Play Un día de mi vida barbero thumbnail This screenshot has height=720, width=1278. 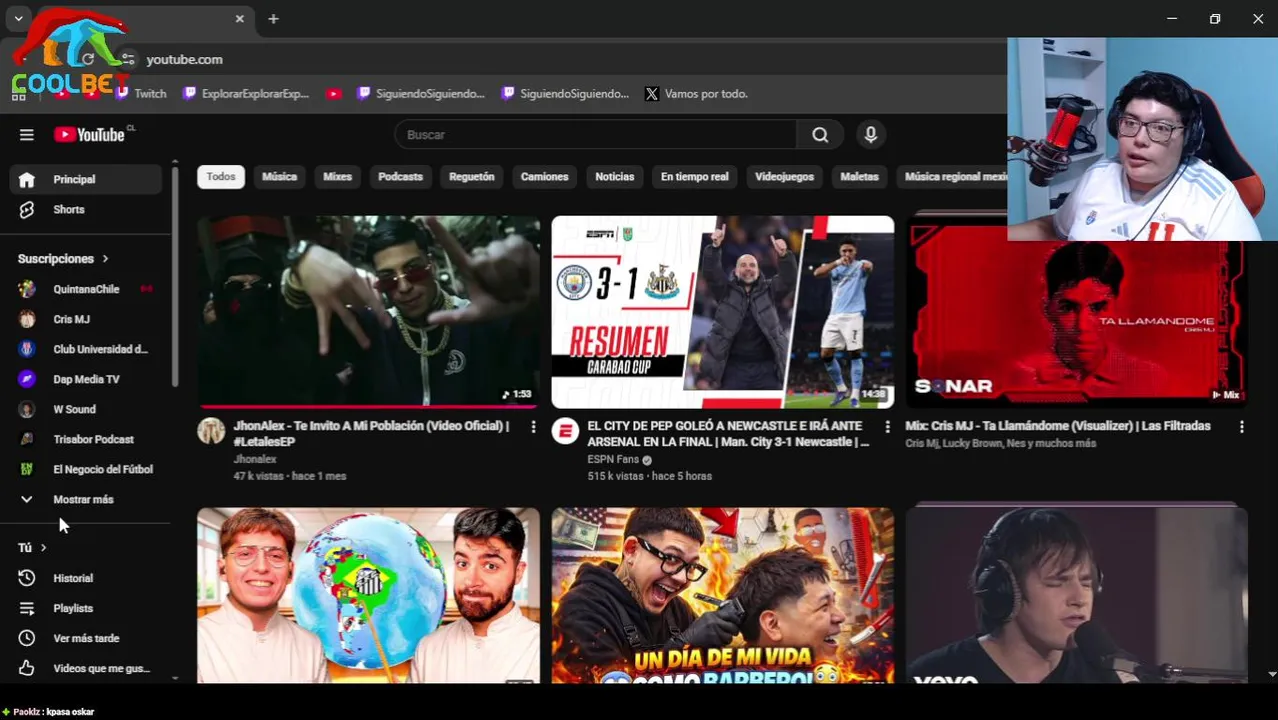723,596
